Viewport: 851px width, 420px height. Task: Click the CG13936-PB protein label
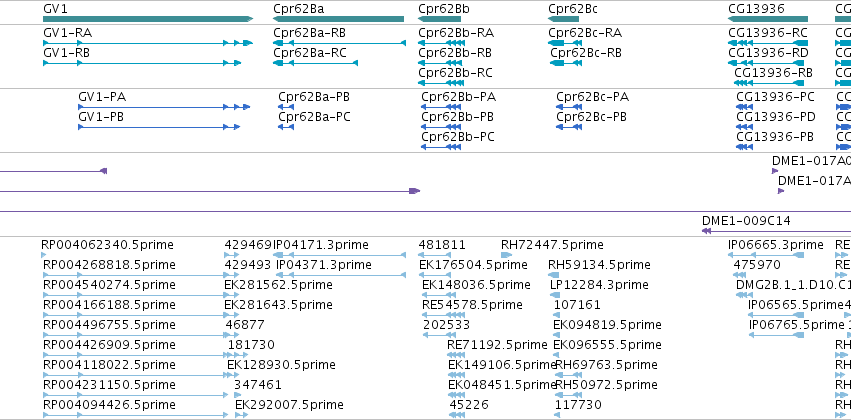[775, 137]
